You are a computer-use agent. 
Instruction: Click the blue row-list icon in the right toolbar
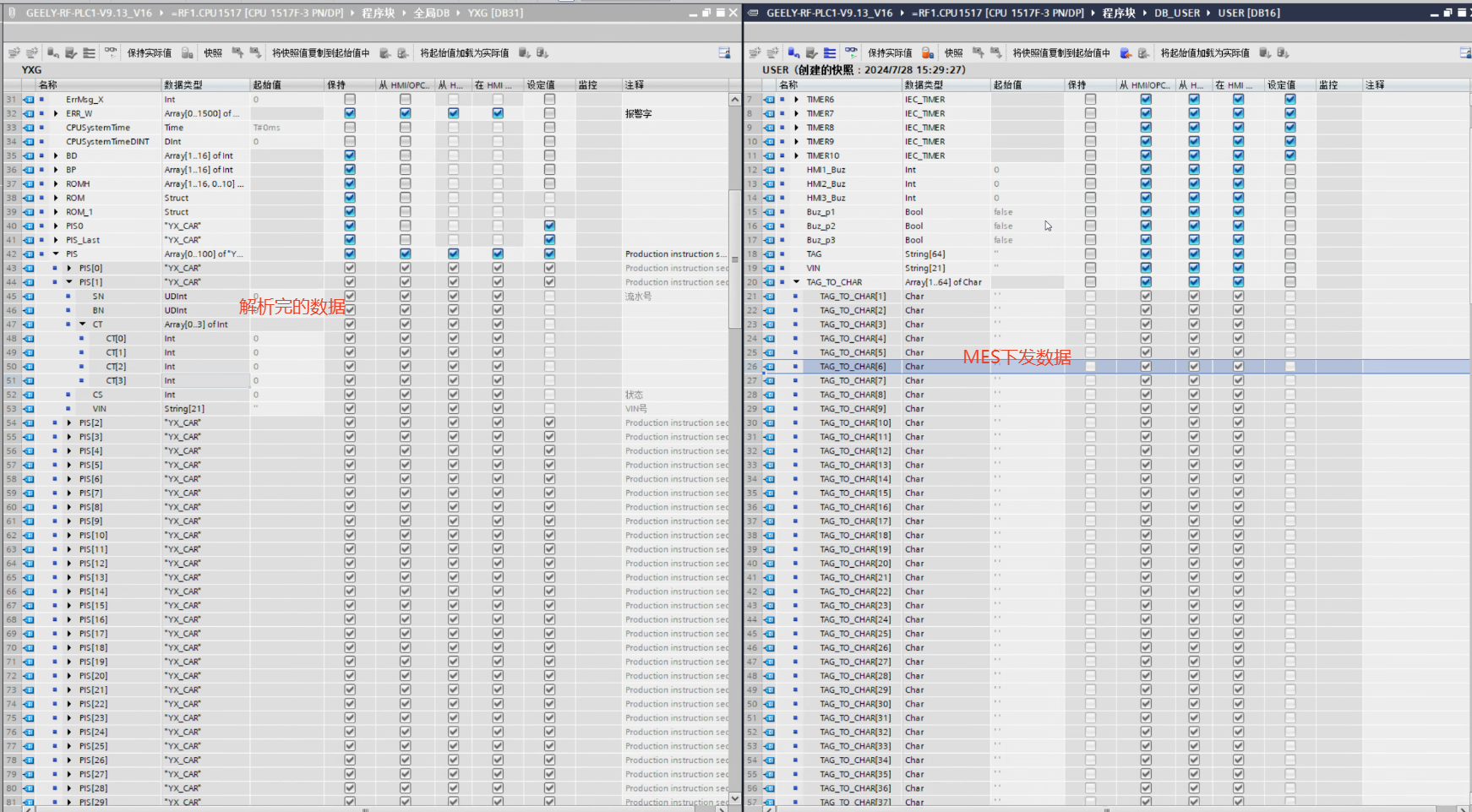830,52
